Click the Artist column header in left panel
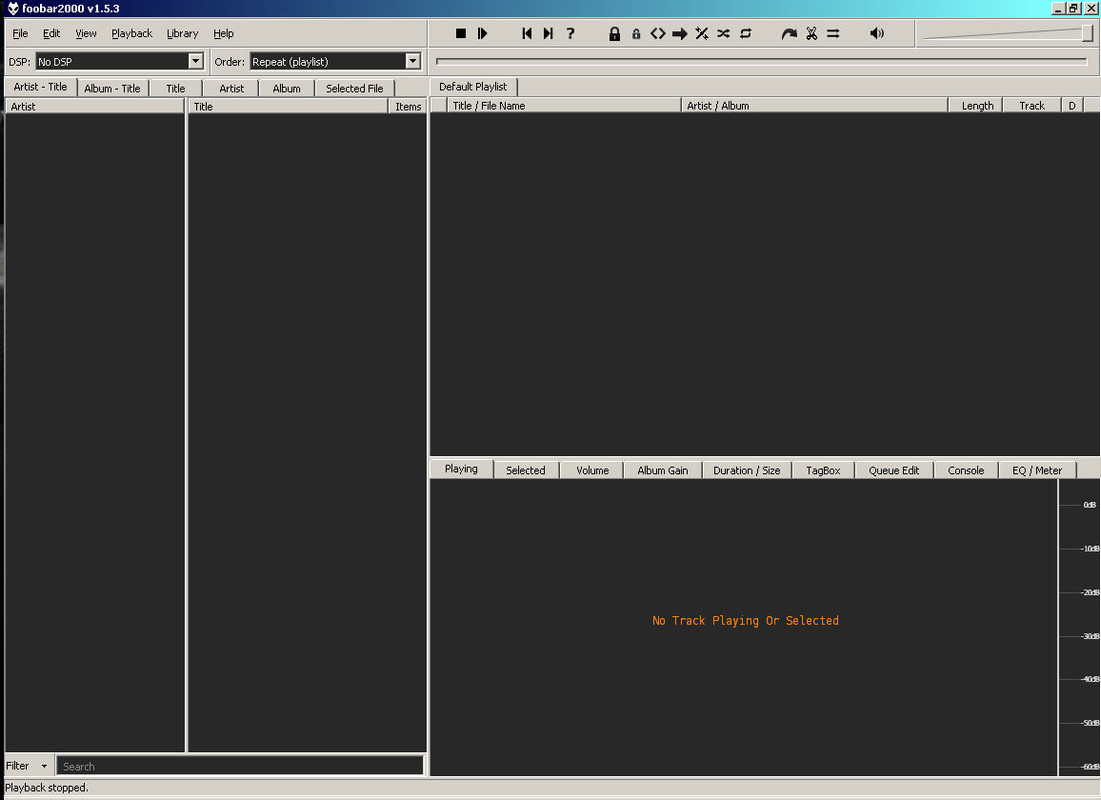1101x800 pixels. (95, 106)
